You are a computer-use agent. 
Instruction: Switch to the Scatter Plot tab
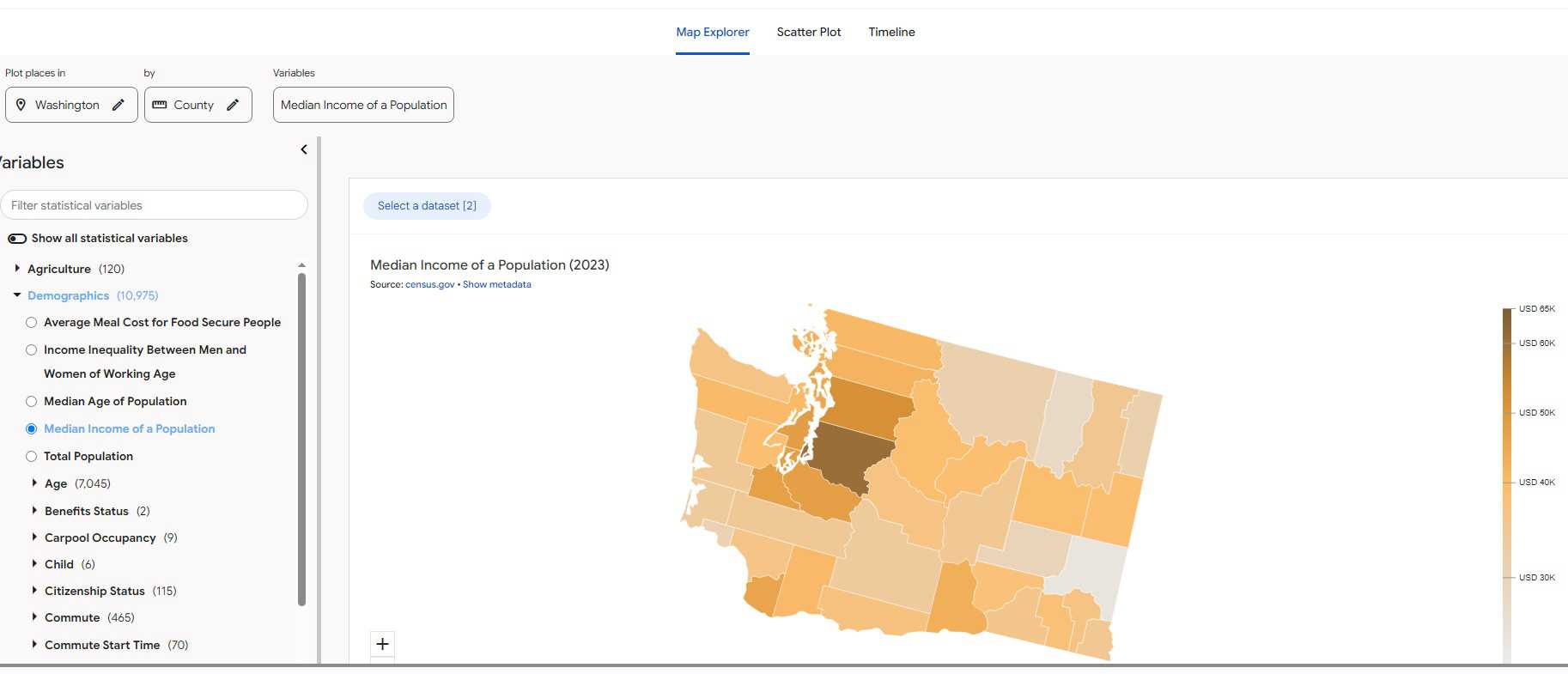809,32
